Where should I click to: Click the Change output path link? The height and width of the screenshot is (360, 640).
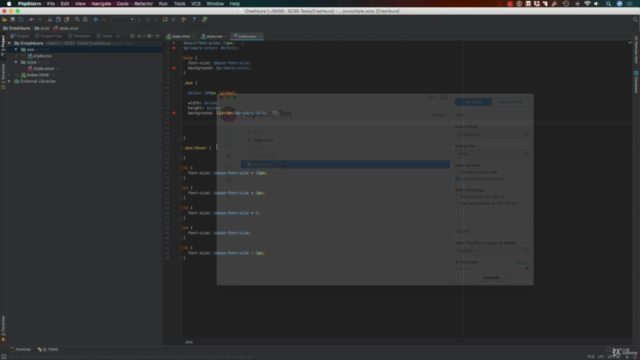pyautogui.click(x=521, y=262)
